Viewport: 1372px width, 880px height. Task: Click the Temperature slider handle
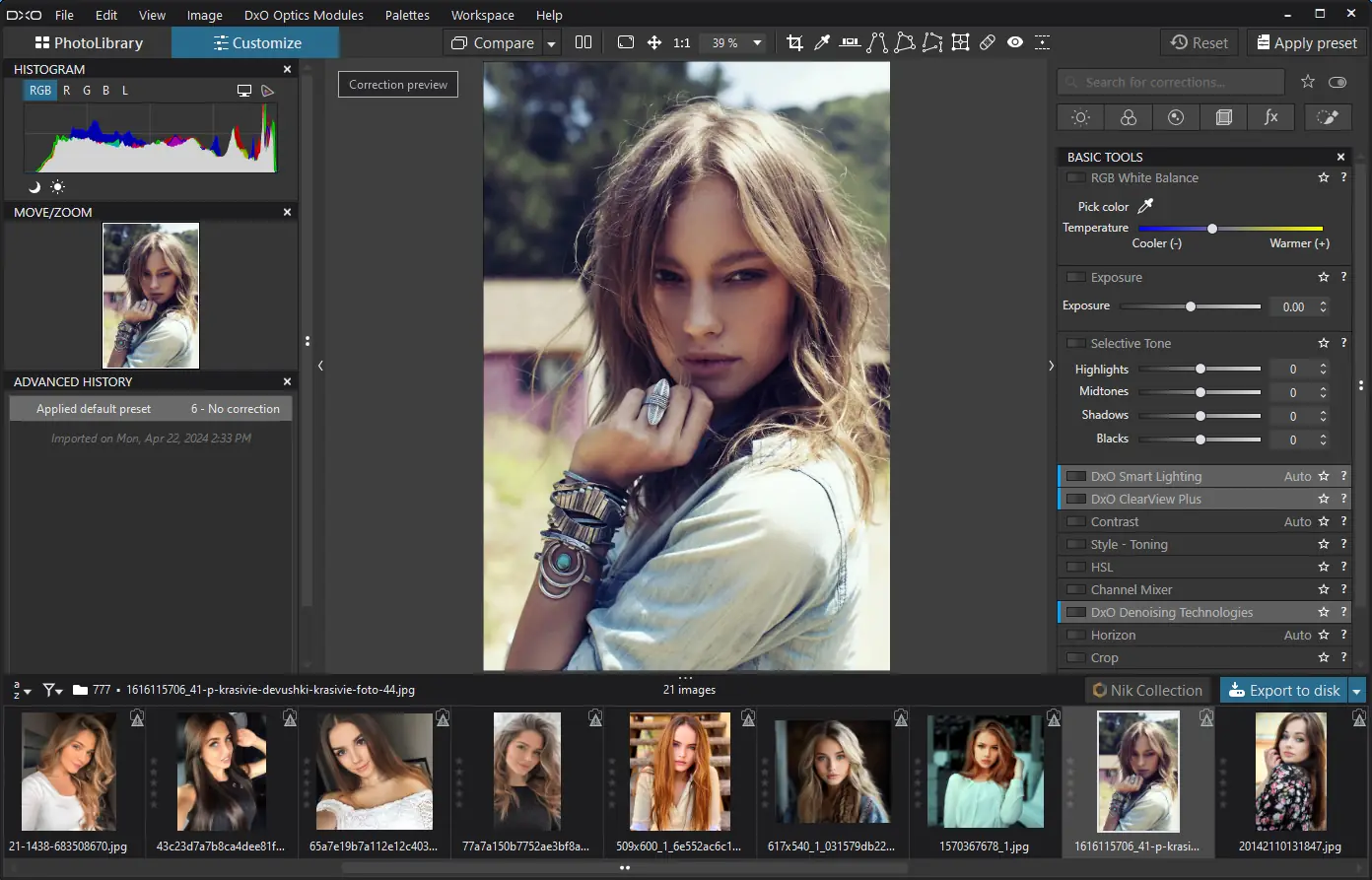[1212, 229]
